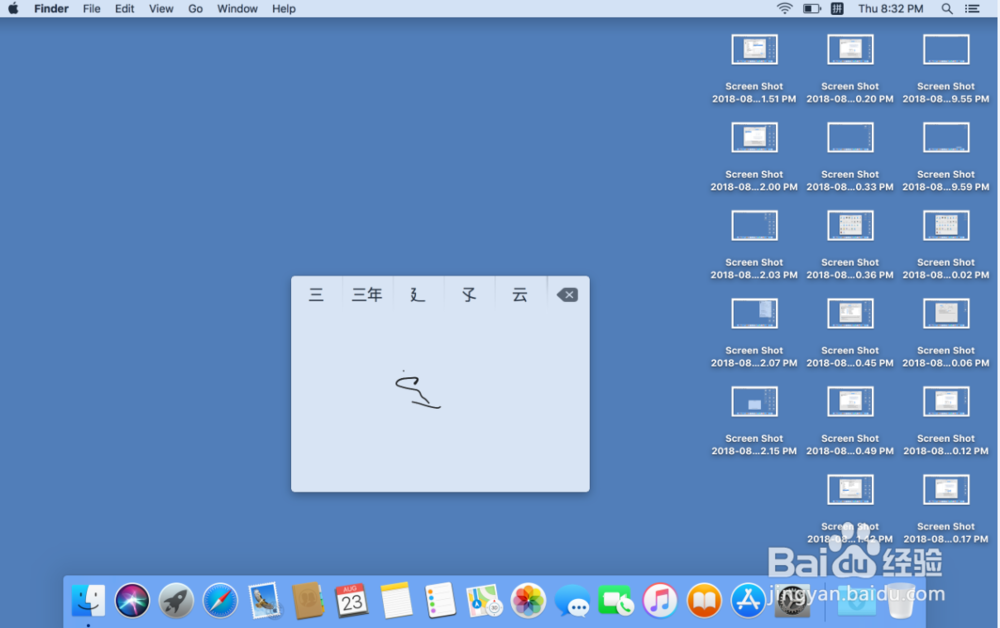Open Notes app in Dock
1000x628 pixels.
pyautogui.click(x=396, y=600)
